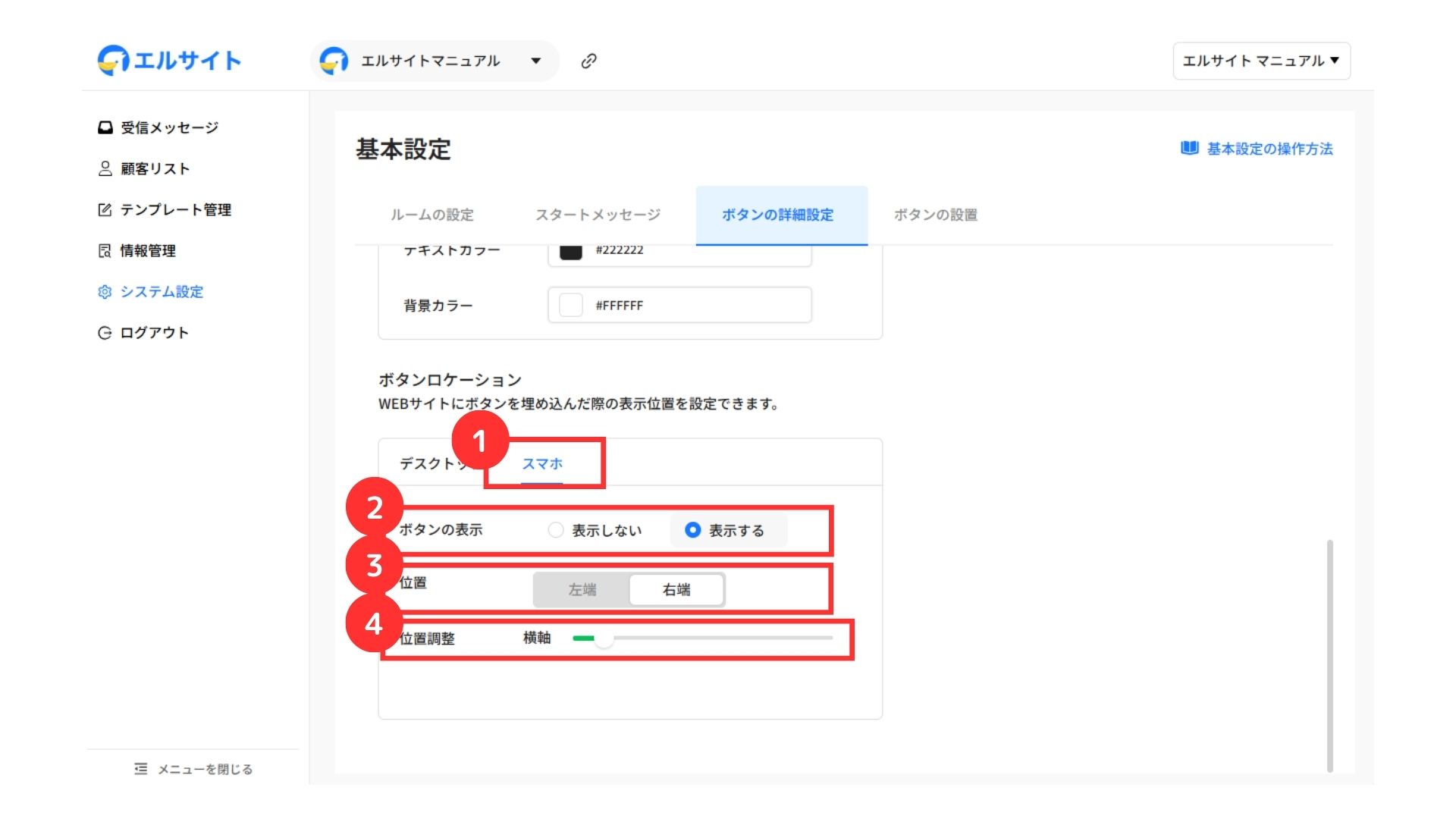The height and width of the screenshot is (819, 1456).
Task: Click the logout icon beside ログアウト
Action: (x=105, y=332)
